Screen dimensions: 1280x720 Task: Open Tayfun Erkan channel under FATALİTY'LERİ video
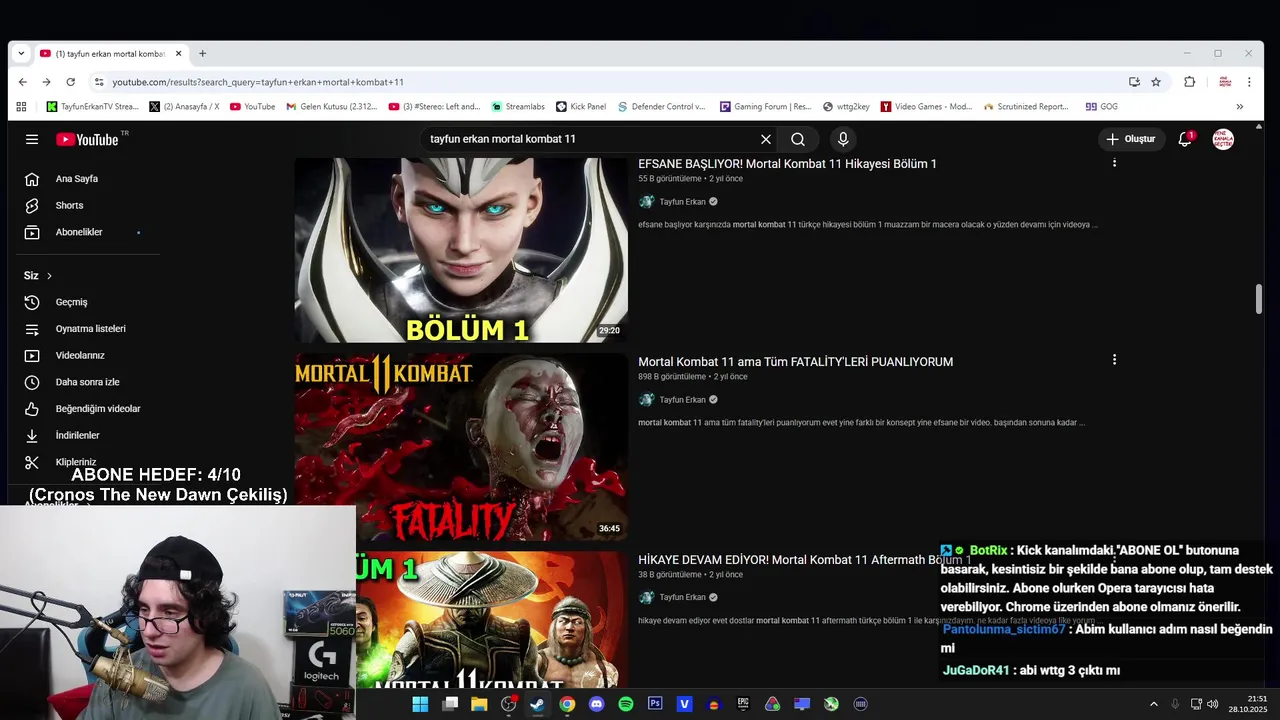682,400
